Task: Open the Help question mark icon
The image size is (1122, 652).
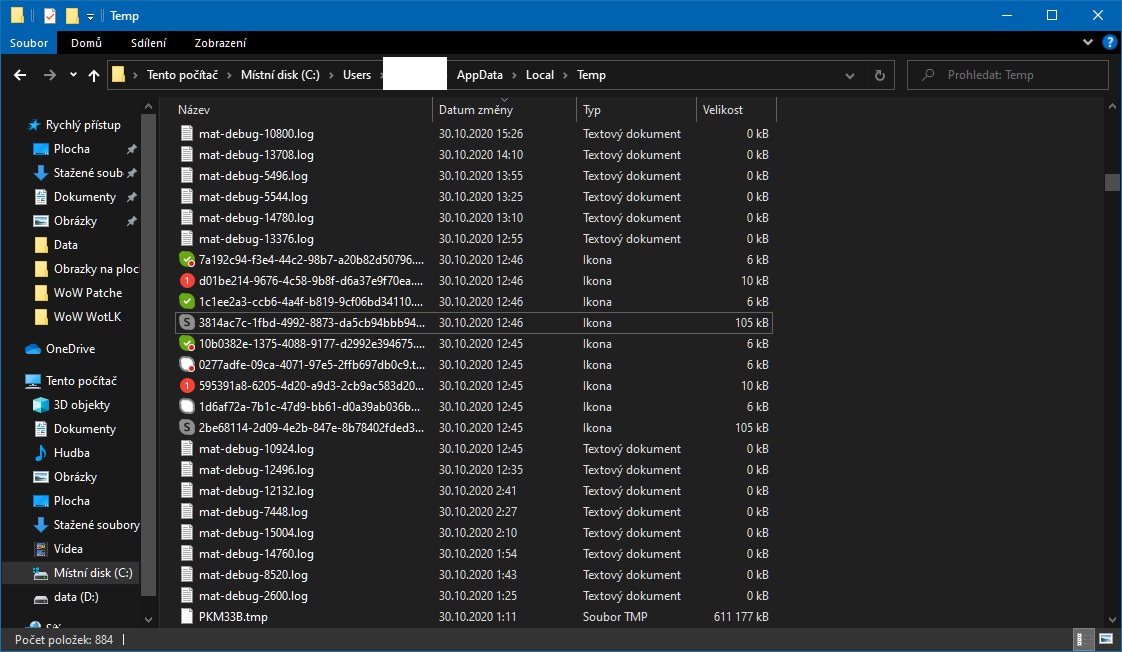Action: [x=1109, y=43]
